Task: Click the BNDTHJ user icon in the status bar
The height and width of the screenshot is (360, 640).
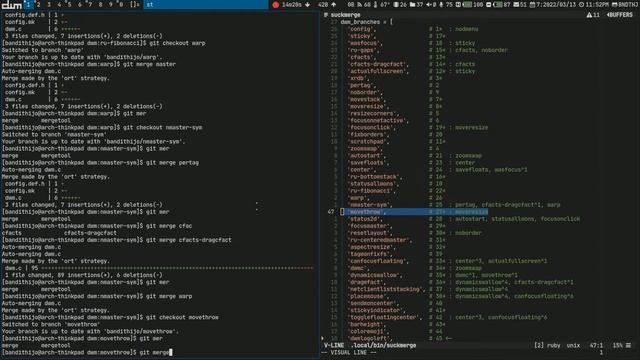Action: tap(614, 5)
